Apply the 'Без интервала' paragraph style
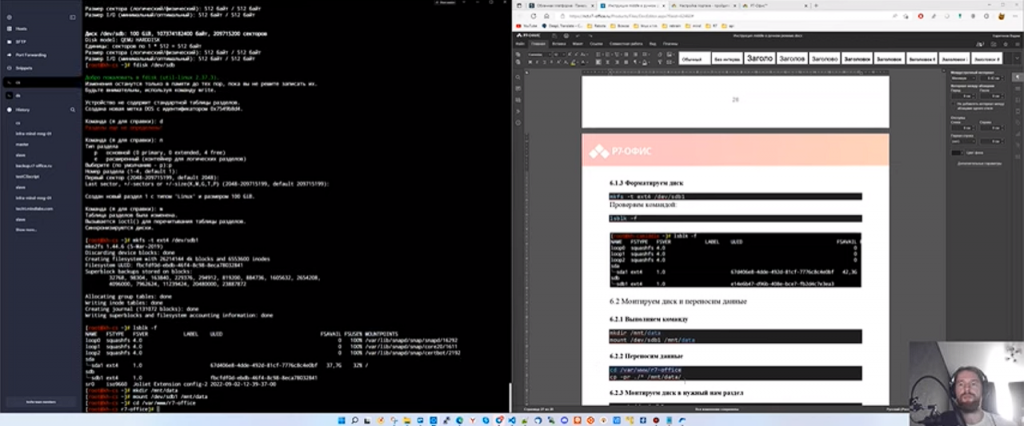 [x=726, y=58]
